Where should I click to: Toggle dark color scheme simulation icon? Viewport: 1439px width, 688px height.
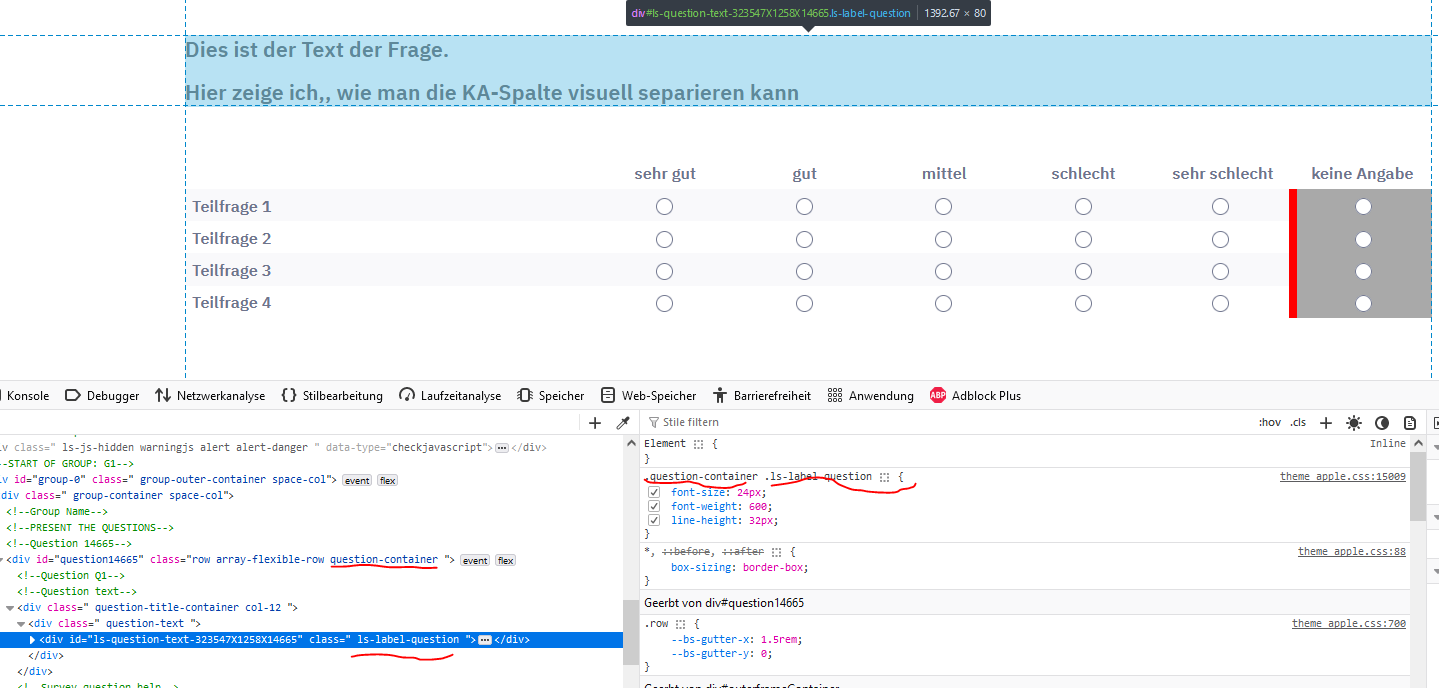point(1382,423)
